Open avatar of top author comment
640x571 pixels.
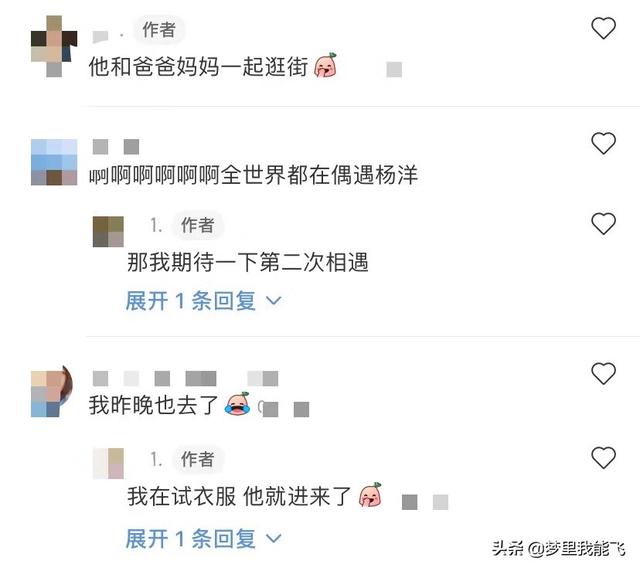pyautogui.click(x=54, y=46)
